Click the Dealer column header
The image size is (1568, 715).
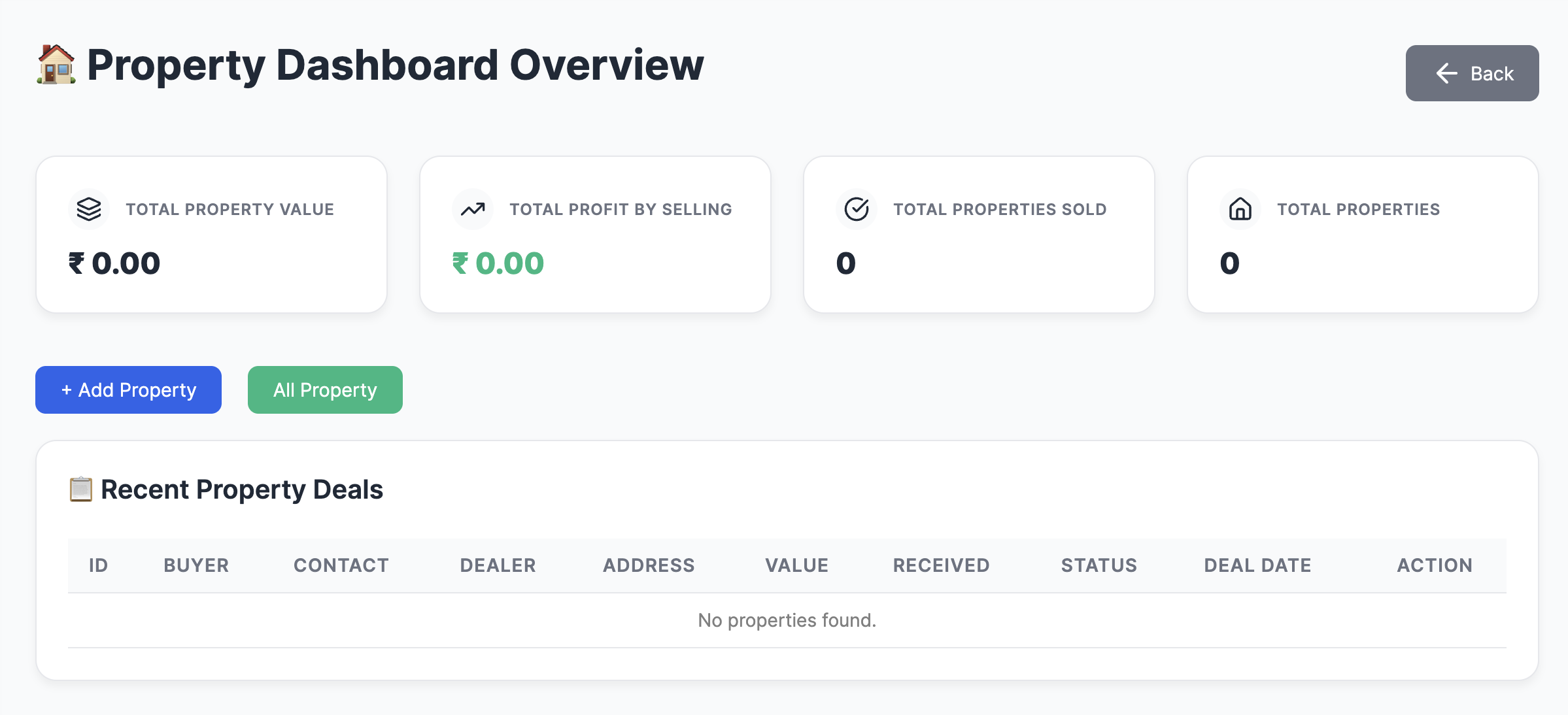pos(498,565)
